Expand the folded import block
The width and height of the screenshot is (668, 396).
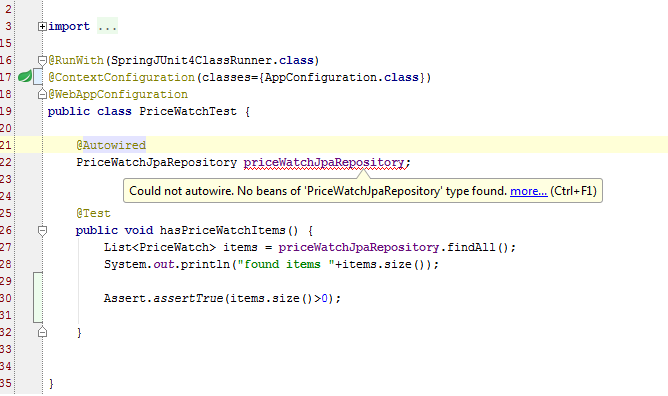[x=42, y=27]
